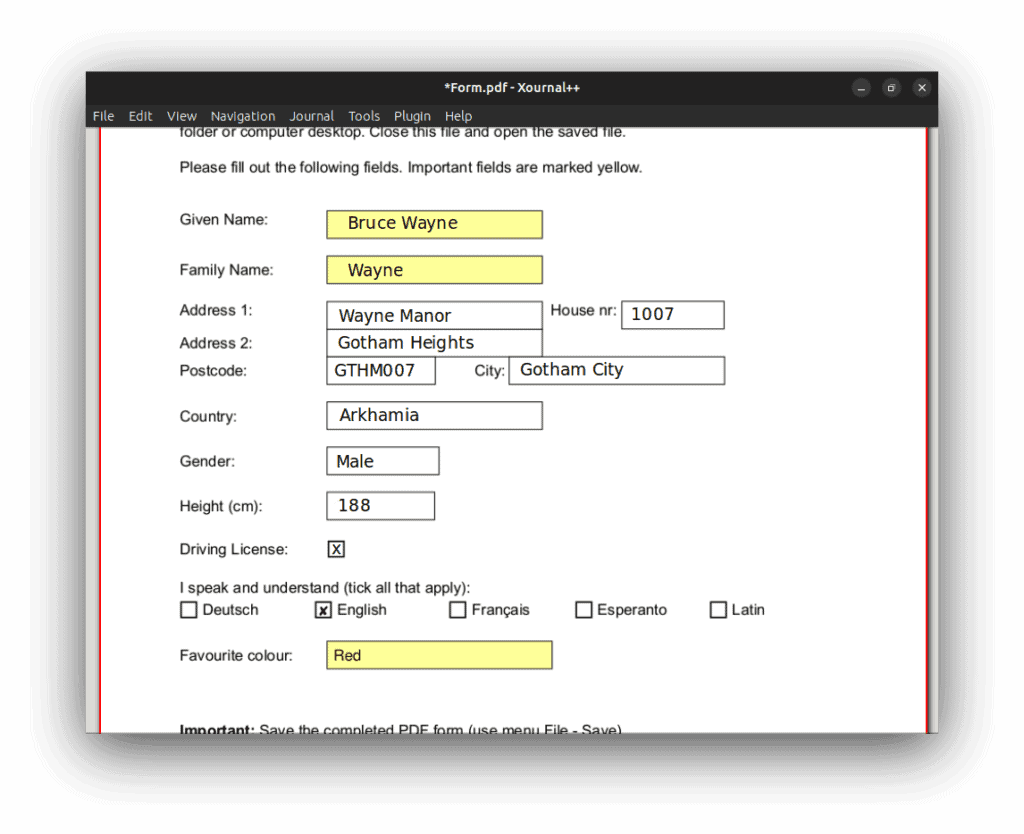The image size is (1024, 834).
Task: Select the Address 1 field with Wayne Manor
Action: tap(434, 315)
